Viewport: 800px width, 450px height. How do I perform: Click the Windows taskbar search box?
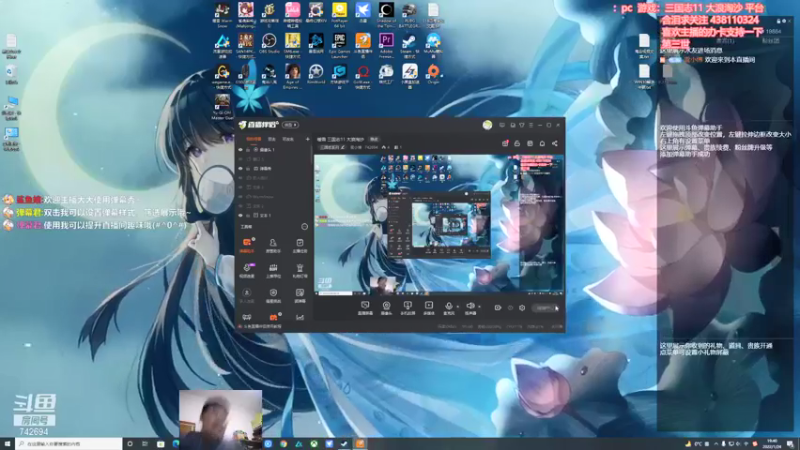click(69, 444)
